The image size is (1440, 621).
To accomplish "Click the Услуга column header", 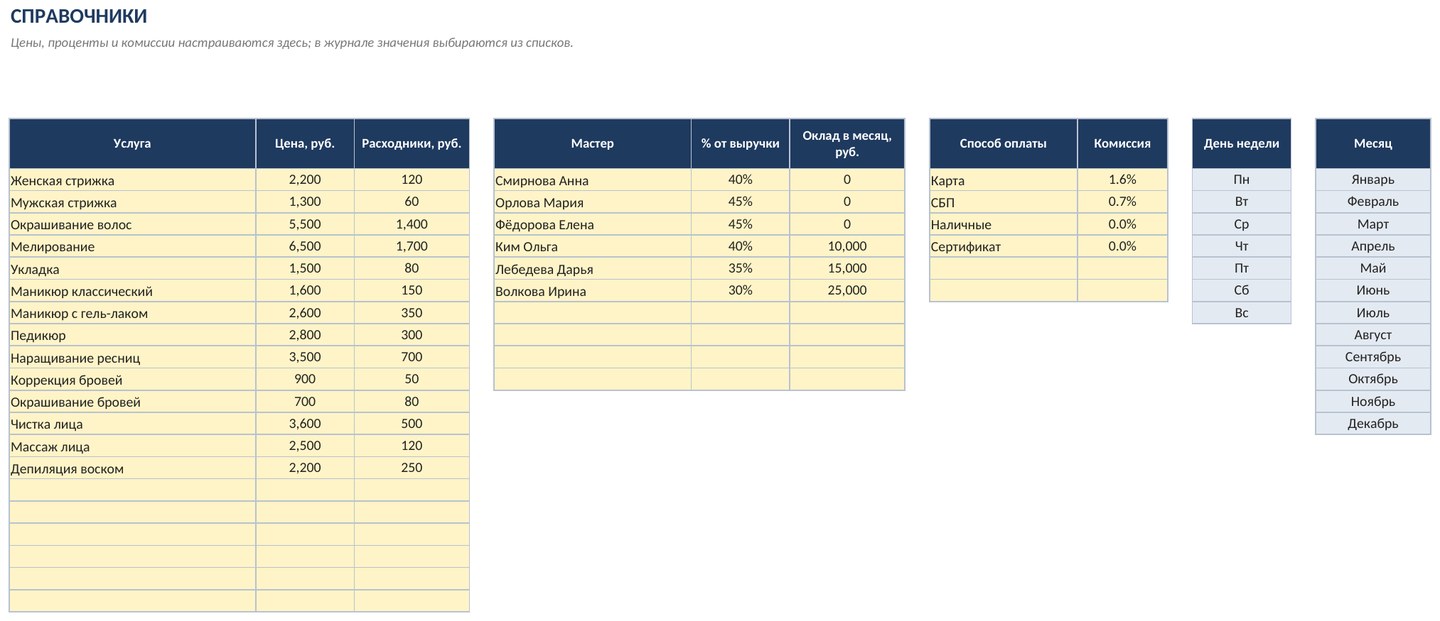I will (133, 144).
